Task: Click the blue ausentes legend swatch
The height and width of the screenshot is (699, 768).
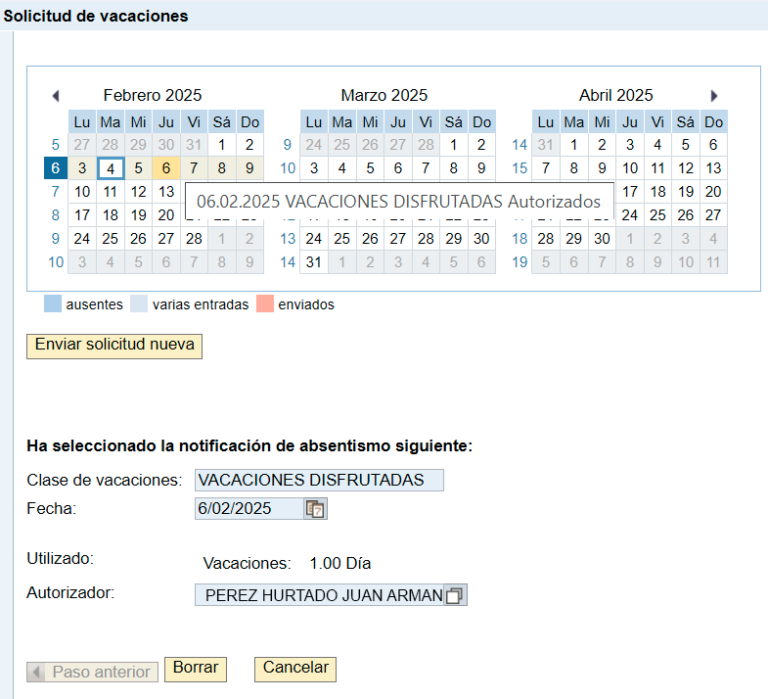Action: tap(52, 304)
